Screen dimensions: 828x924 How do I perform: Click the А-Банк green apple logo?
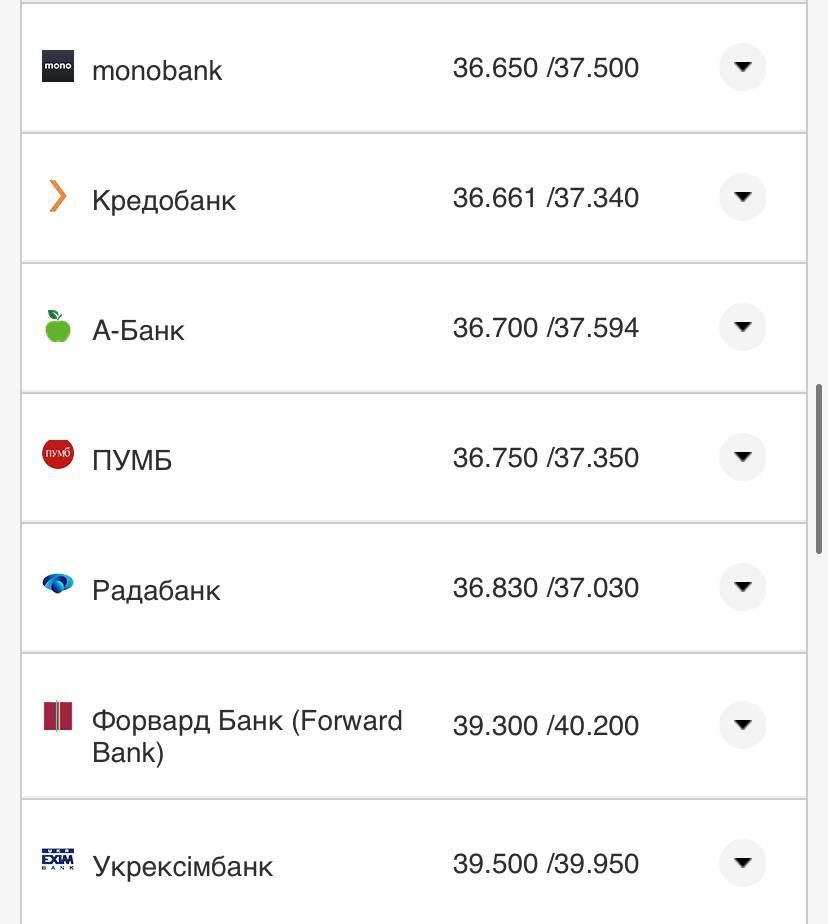tap(58, 326)
